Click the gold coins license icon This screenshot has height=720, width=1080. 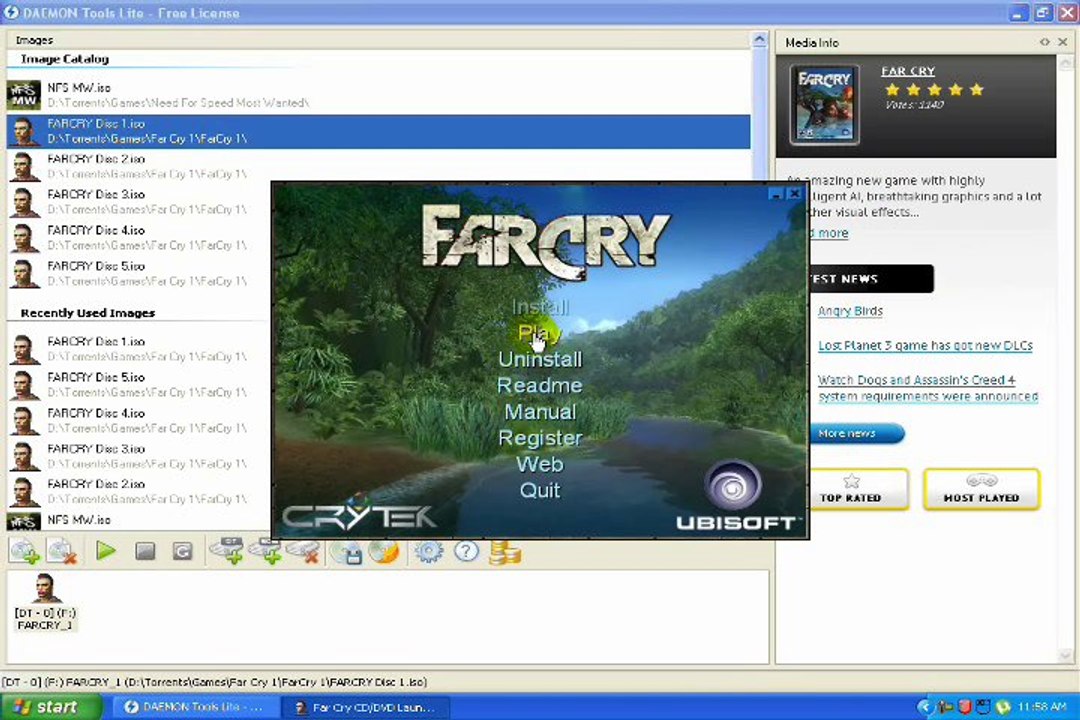[505, 553]
